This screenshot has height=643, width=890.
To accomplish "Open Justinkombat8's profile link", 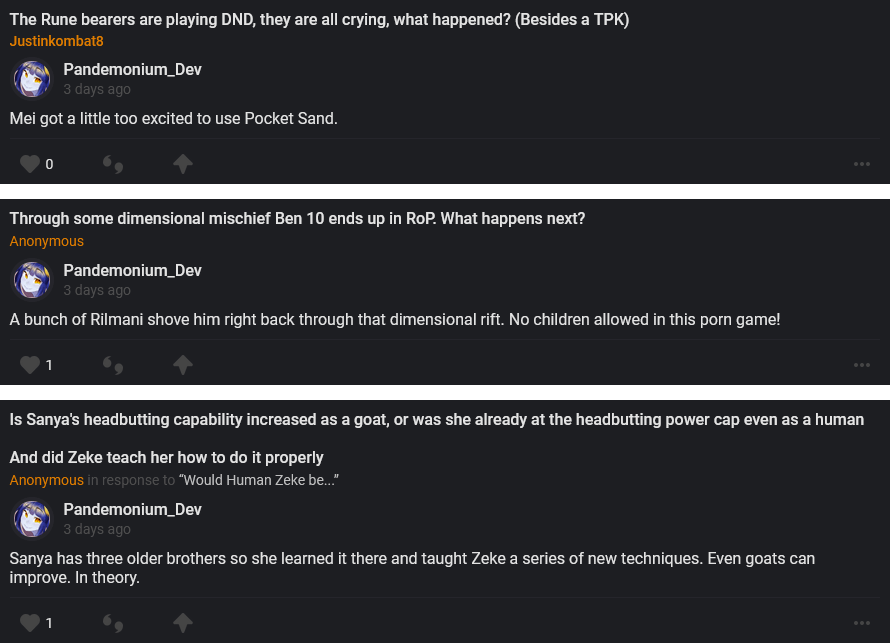I will tap(56, 41).
